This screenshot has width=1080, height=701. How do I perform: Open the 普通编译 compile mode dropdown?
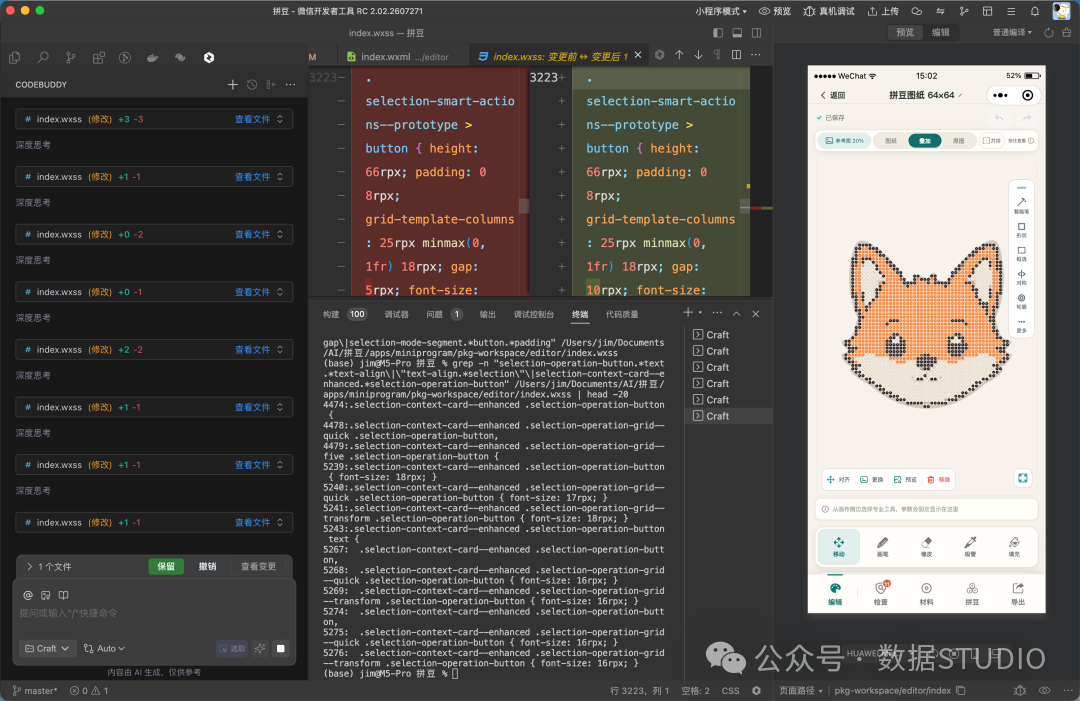[x=1012, y=32]
